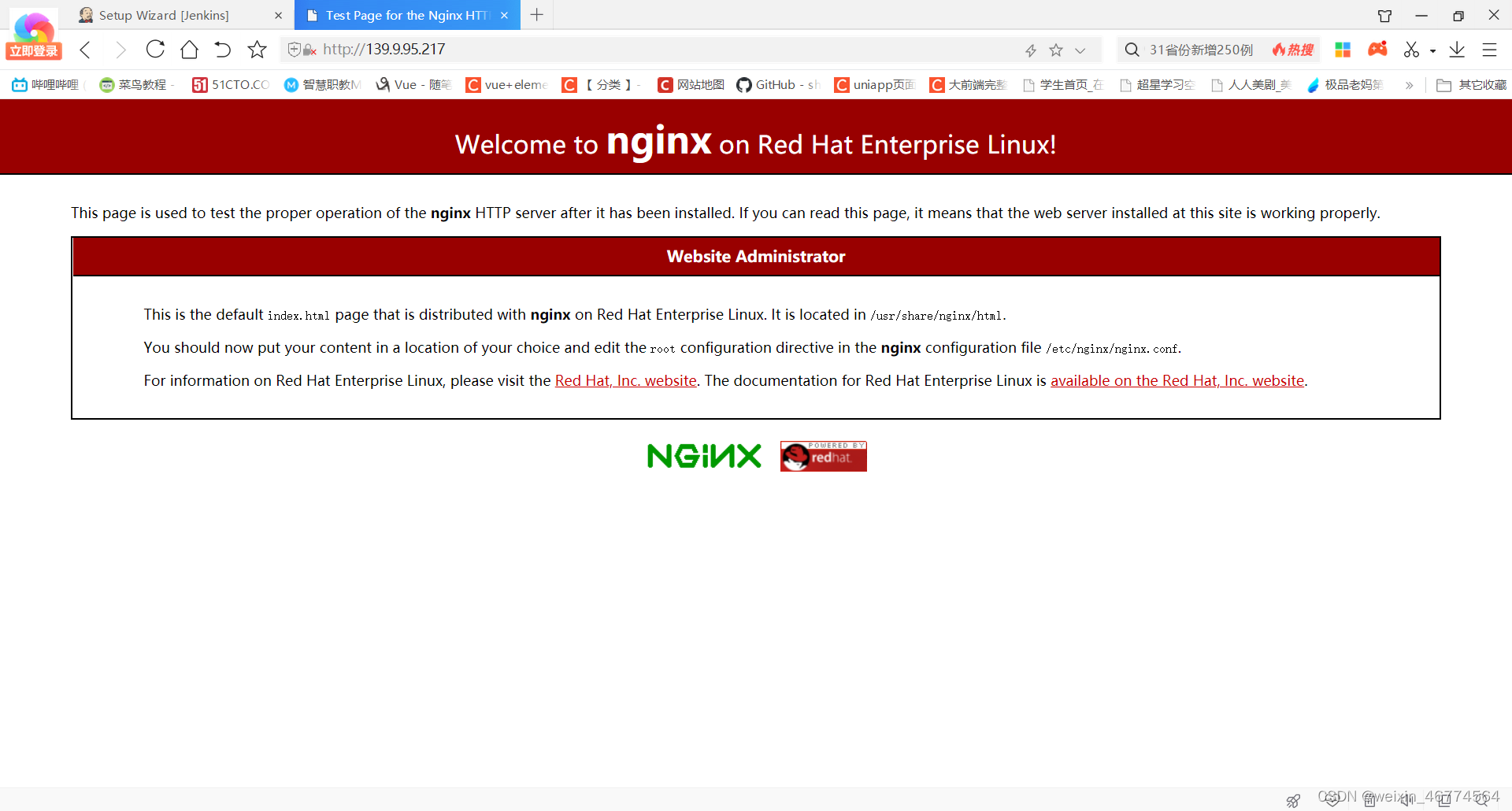Click the lightning speed mode icon
The image size is (1512, 811).
(1031, 50)
